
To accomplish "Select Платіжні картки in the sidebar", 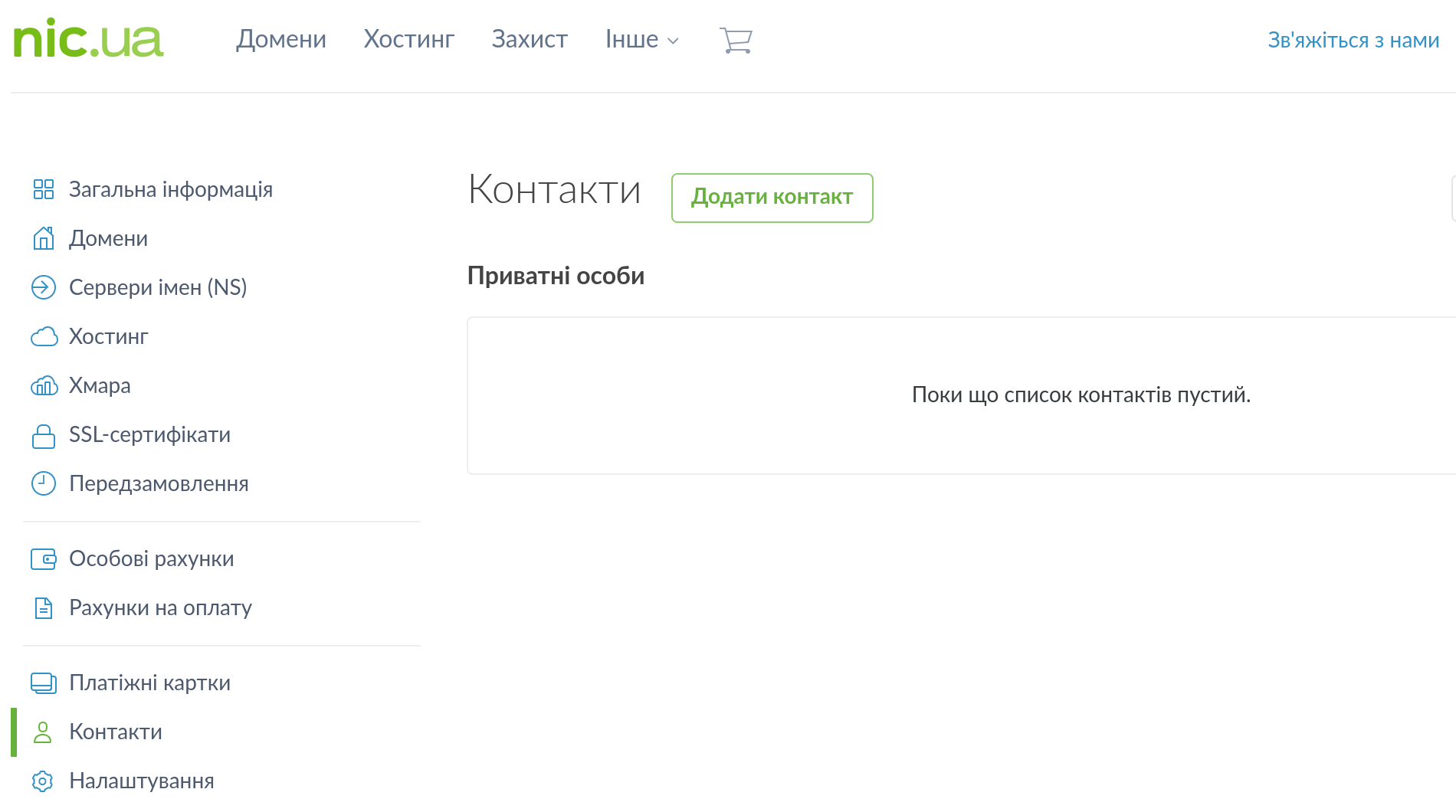I will (149, 683).
